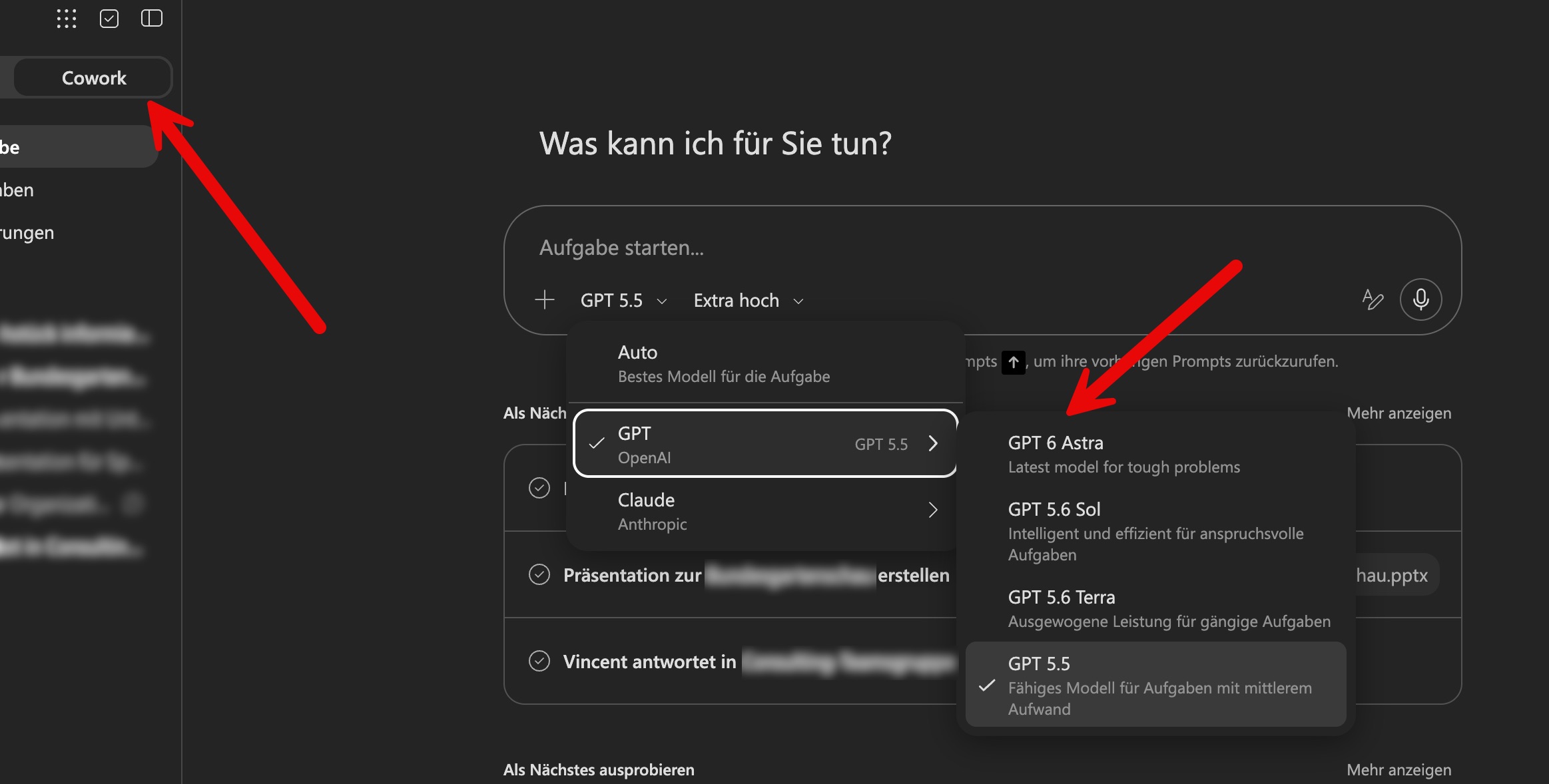Click the up-arrow key hint icon

1013,362
